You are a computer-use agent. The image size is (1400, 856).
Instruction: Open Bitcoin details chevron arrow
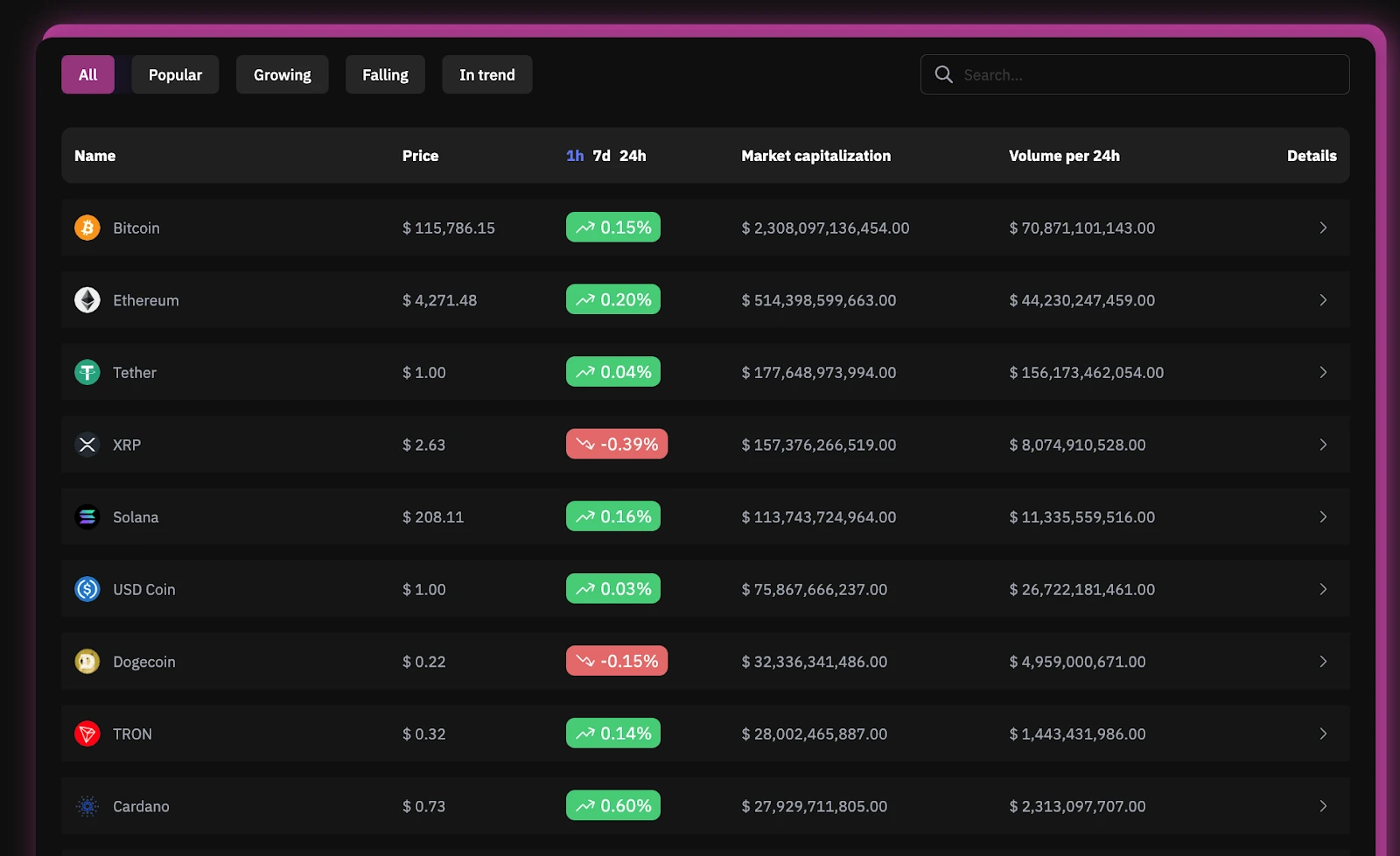(1322, 228)
